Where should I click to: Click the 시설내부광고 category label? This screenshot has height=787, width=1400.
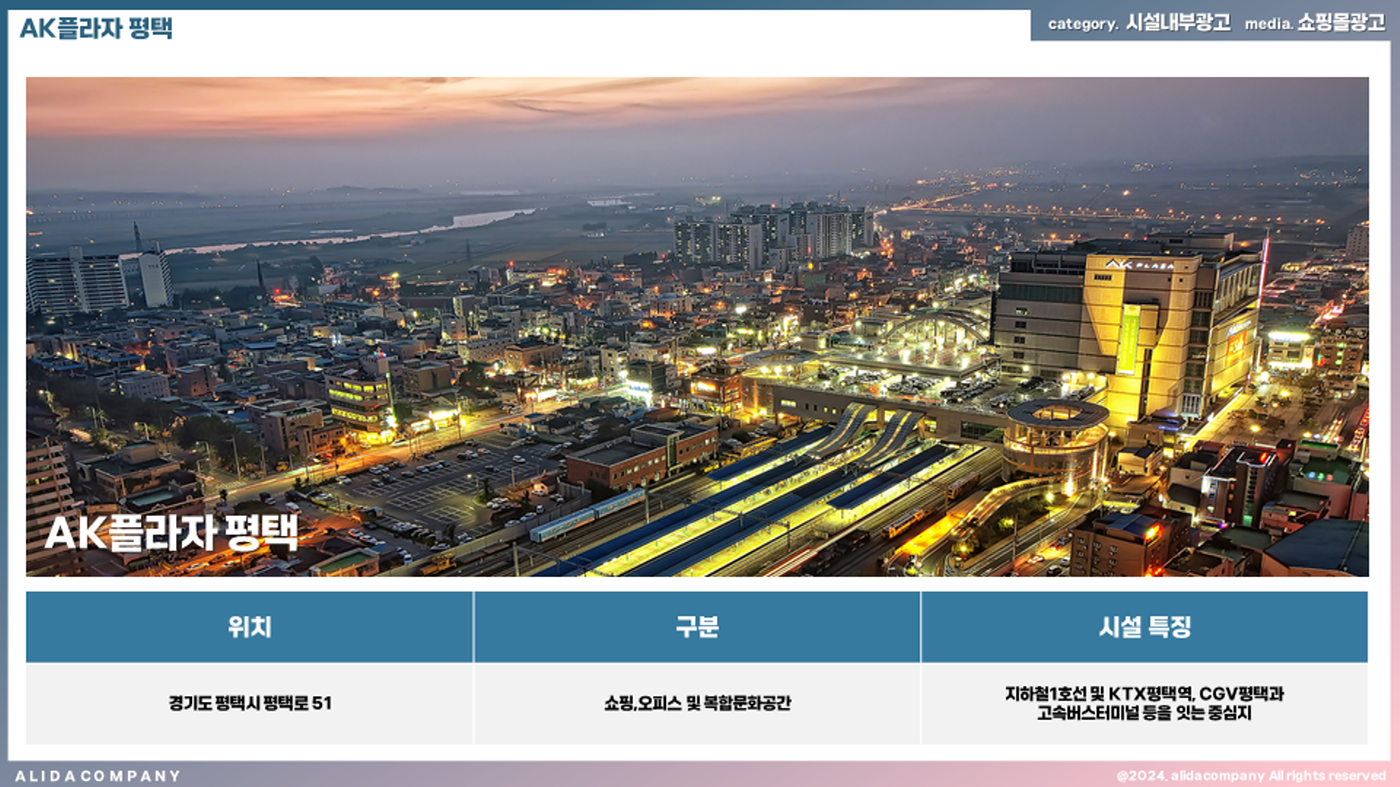(1178, 23)
